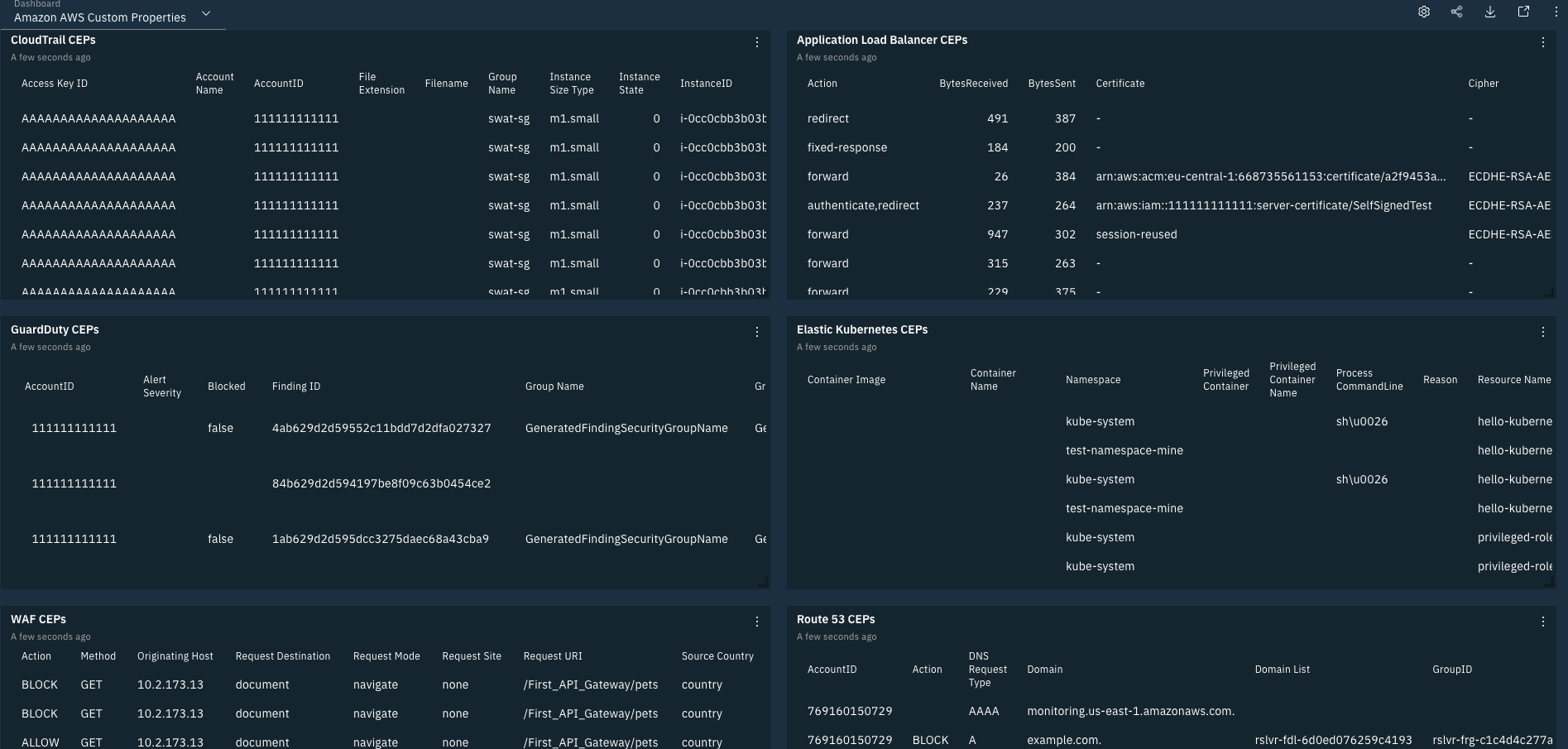Click the AAAA DNS request type cell
Viewport: 1568px width, 749px height.
(984, 711)
